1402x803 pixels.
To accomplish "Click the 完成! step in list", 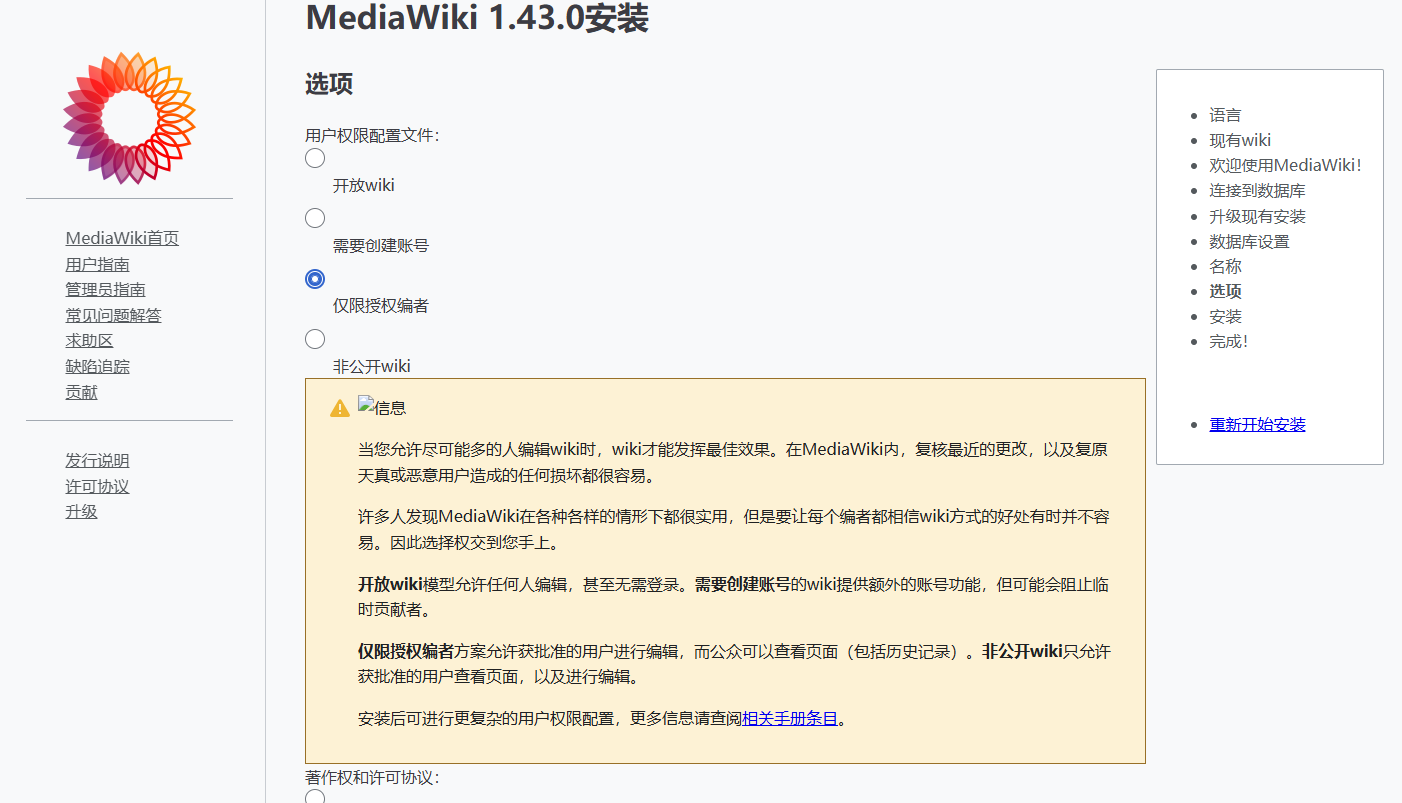I will [x=1229, y=341].
